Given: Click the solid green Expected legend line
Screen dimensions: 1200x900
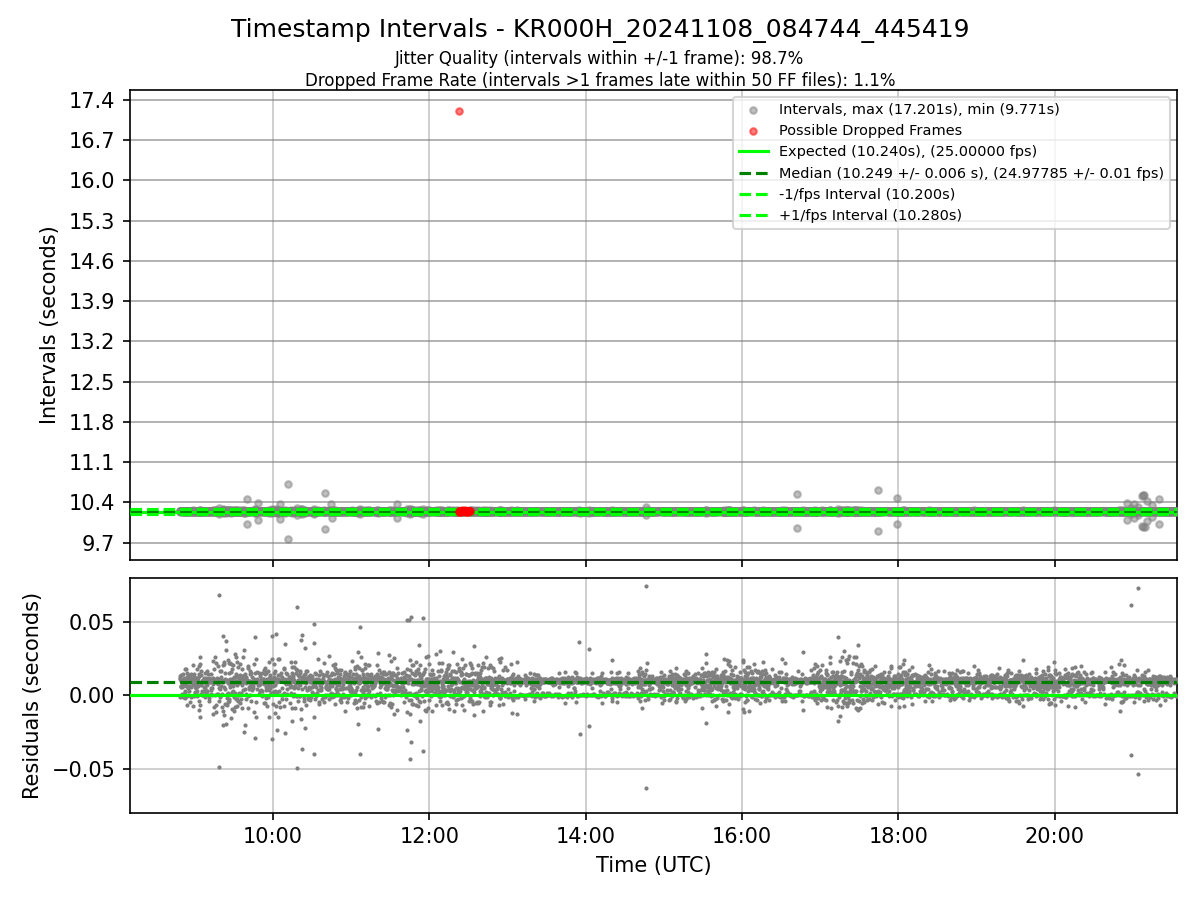Looking at the screenshot, I should coord(754,152).
